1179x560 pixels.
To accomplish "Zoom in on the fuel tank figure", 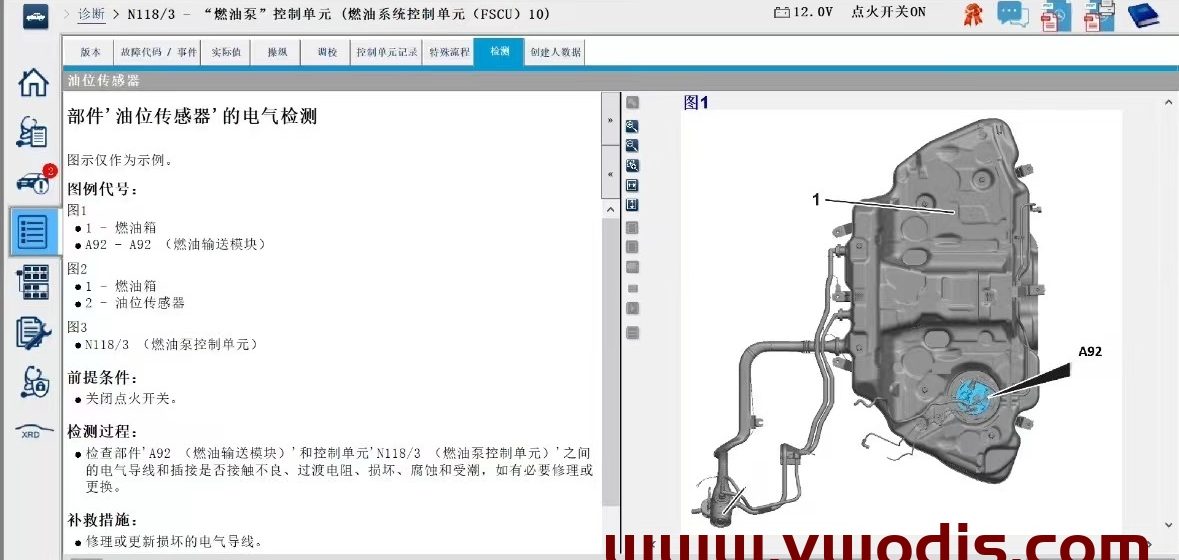I will click(x=632, y=126).
